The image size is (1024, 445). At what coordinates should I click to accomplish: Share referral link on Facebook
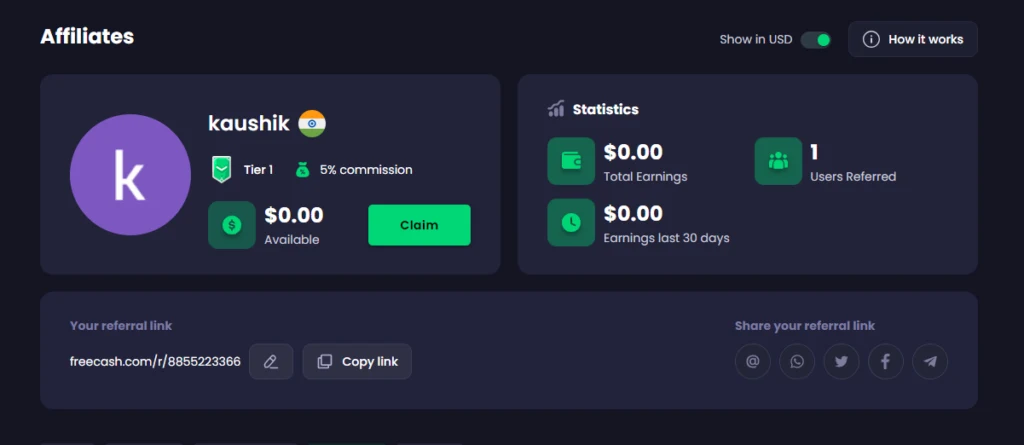(x=885, y=361)
